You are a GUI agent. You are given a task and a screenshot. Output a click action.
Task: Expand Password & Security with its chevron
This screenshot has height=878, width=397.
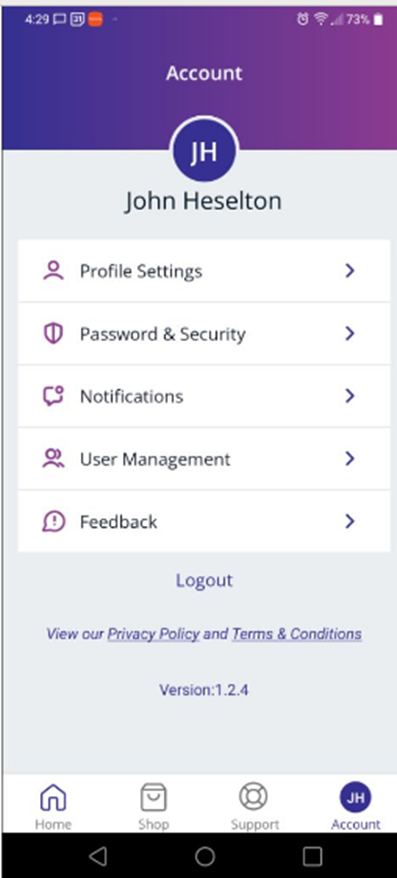tap(350, 334)
